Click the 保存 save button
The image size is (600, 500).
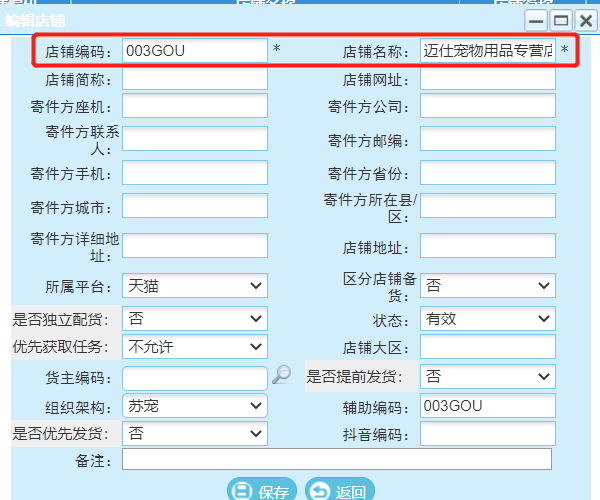tap(262, 490)
